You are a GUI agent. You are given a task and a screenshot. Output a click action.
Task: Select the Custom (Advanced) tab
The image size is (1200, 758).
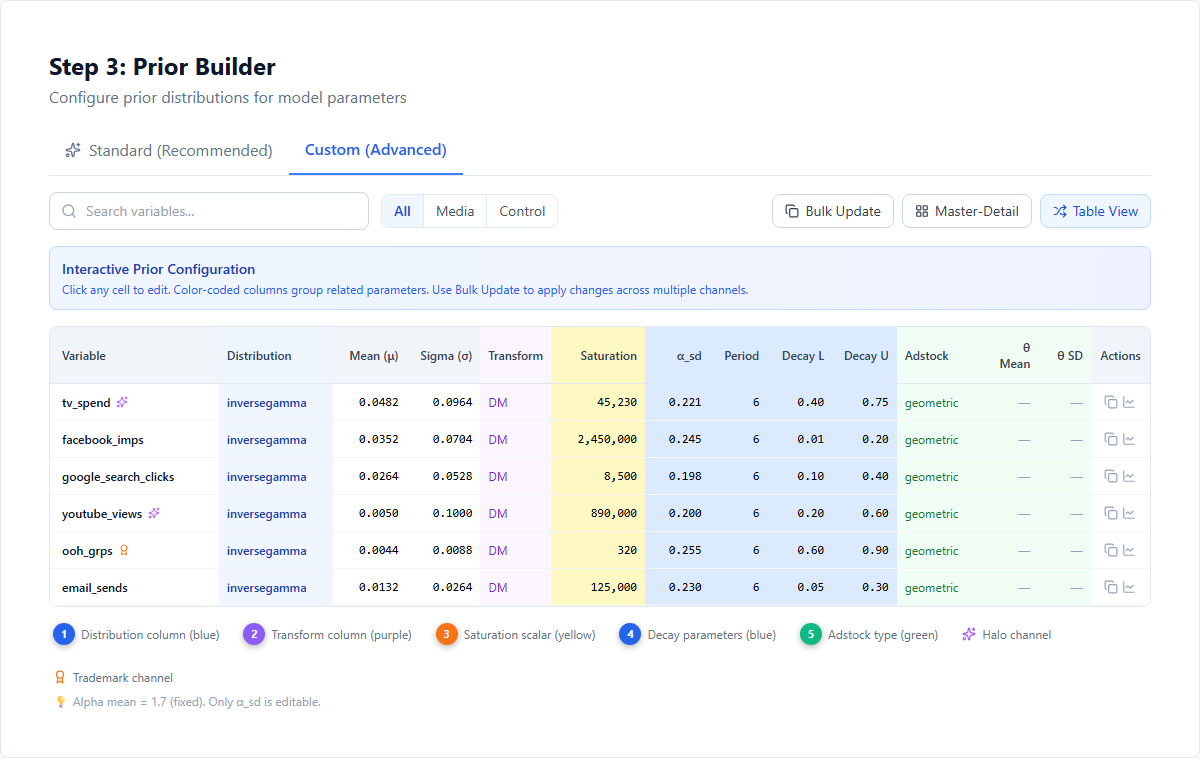(376, 150)
